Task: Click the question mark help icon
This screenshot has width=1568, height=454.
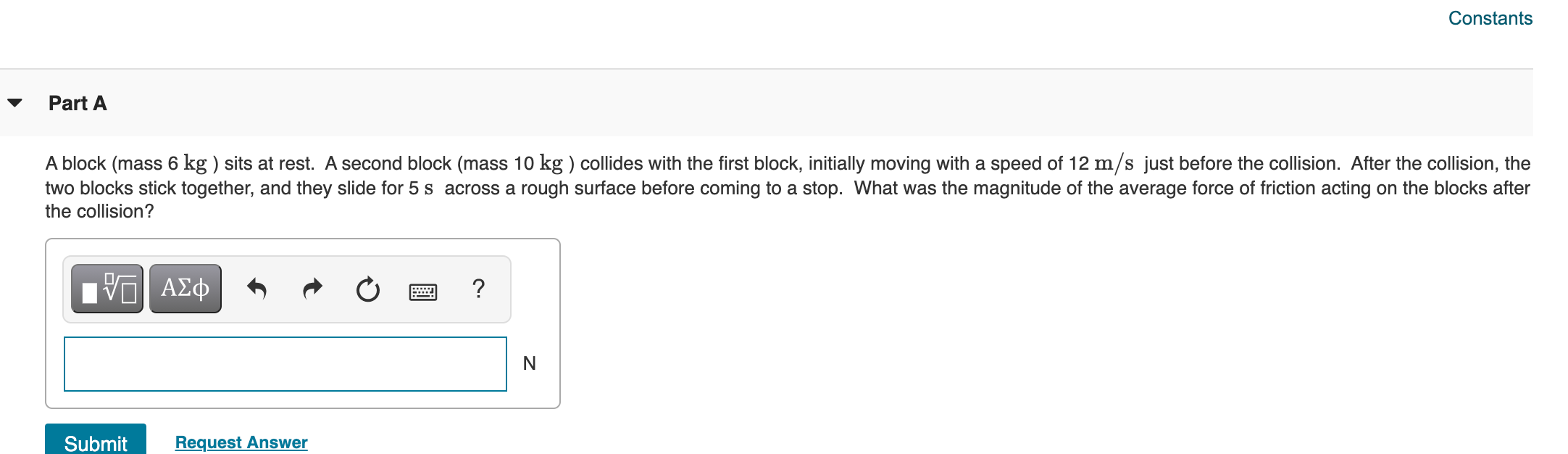Action: click(x=479, y=289)
